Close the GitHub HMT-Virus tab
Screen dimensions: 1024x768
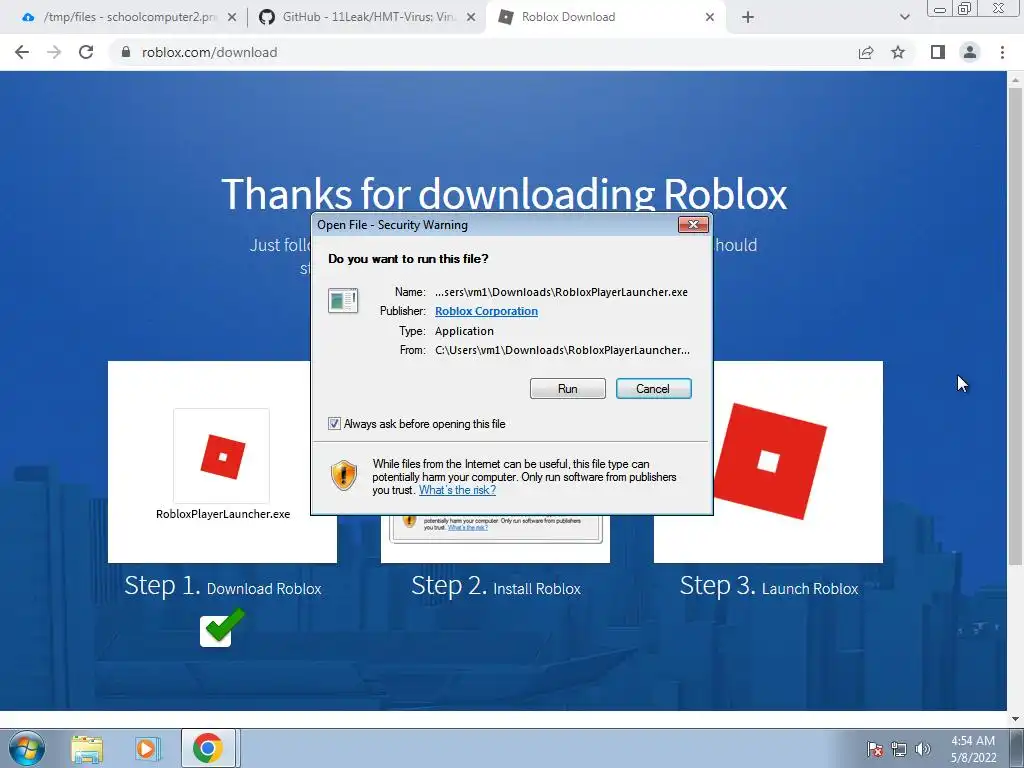point(471,18)
